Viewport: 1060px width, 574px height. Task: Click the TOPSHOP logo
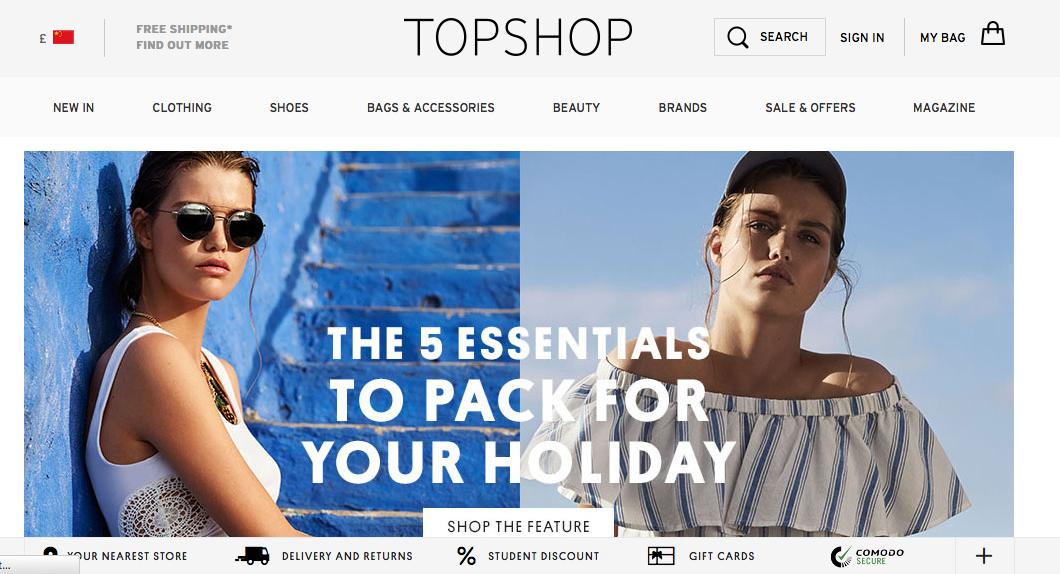click(x=519, y=37)
